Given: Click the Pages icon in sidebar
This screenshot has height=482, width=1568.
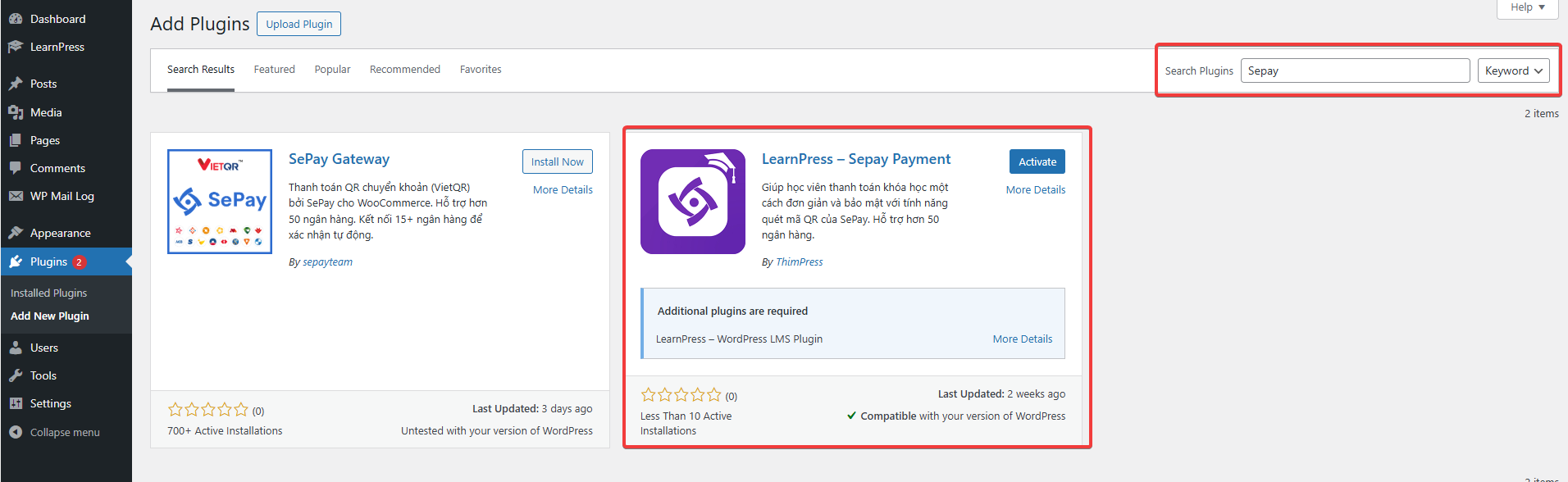Looking at the screenshot, I should 16,140.
